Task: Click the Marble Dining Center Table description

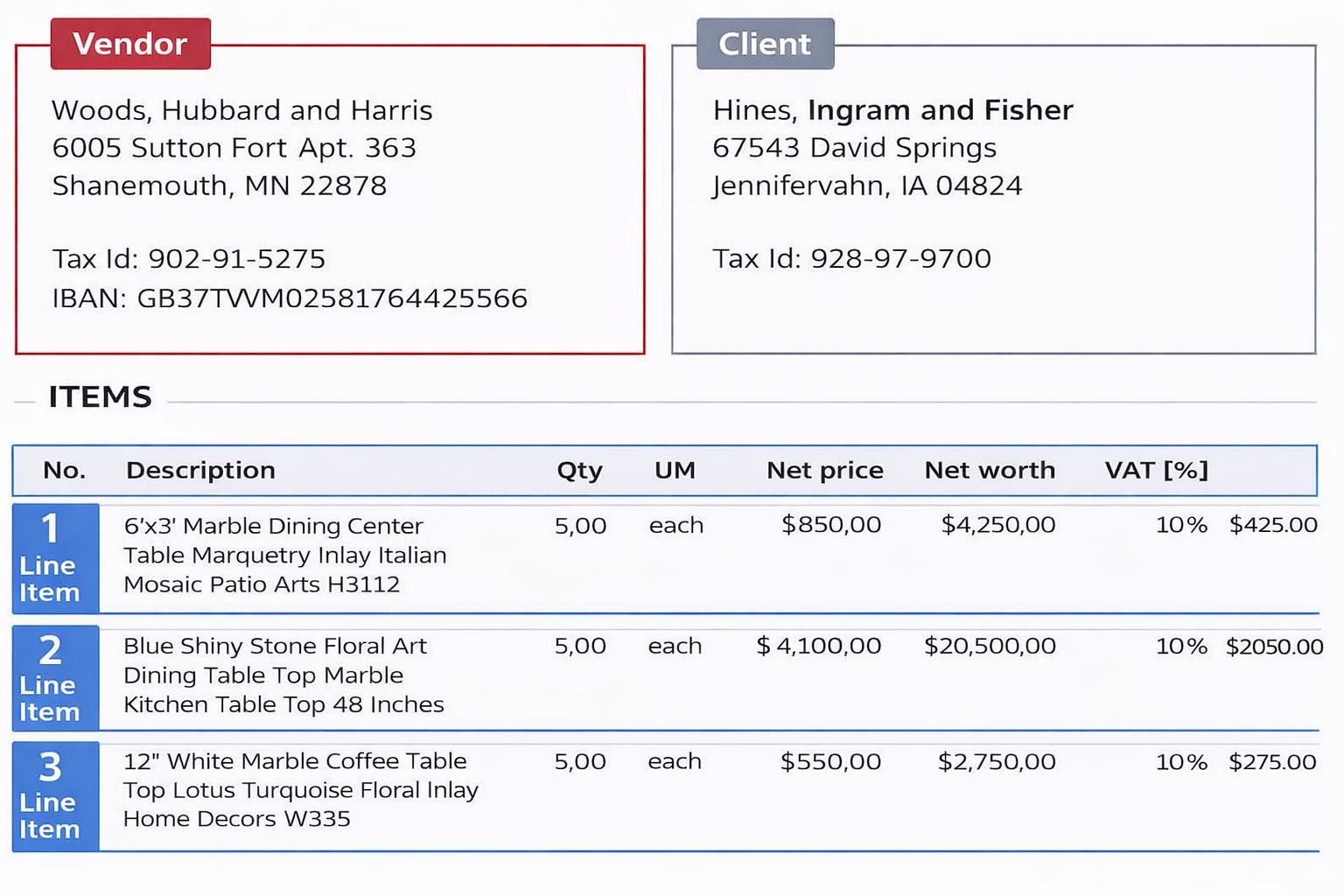Action: click(x=284, y=555)
